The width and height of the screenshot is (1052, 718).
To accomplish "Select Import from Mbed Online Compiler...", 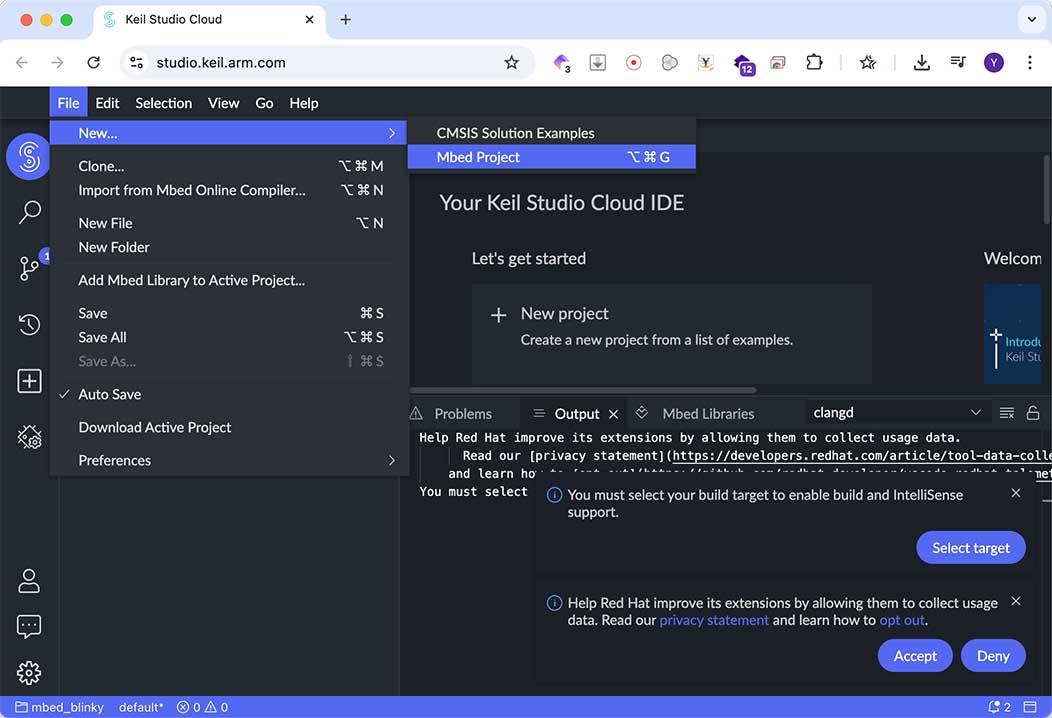I will pos(229,190).
